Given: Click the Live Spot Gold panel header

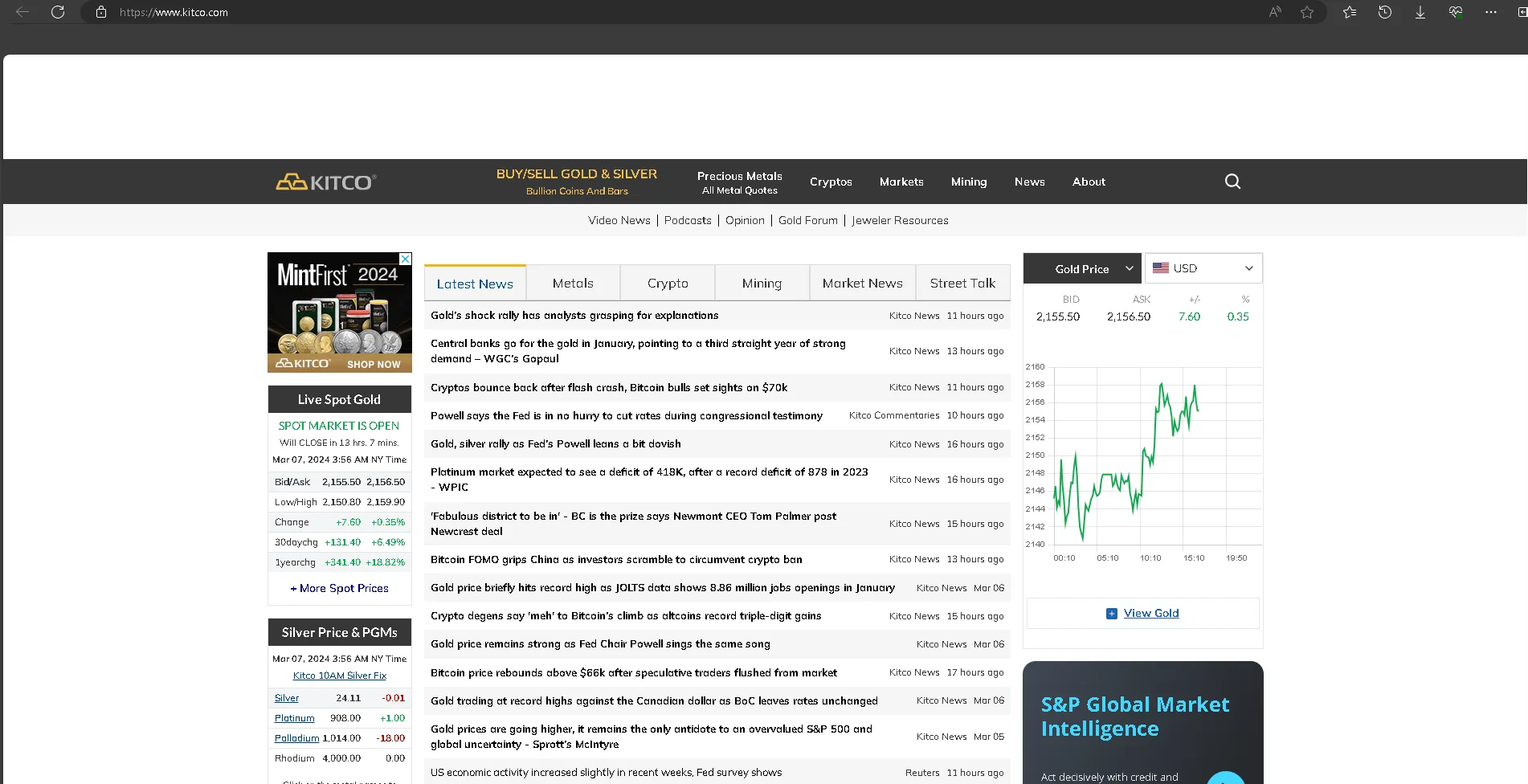Looking at the screenshot, I should (340, 399).
